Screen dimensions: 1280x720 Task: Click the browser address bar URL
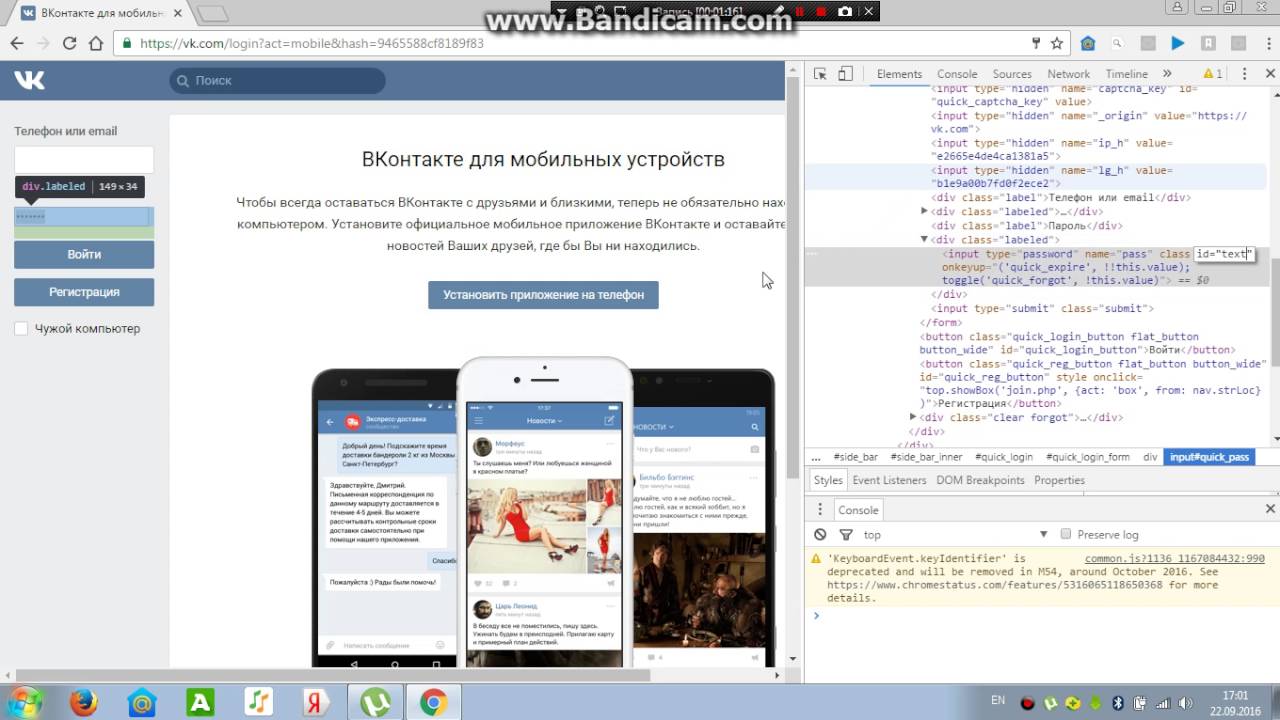coord(311,44)
